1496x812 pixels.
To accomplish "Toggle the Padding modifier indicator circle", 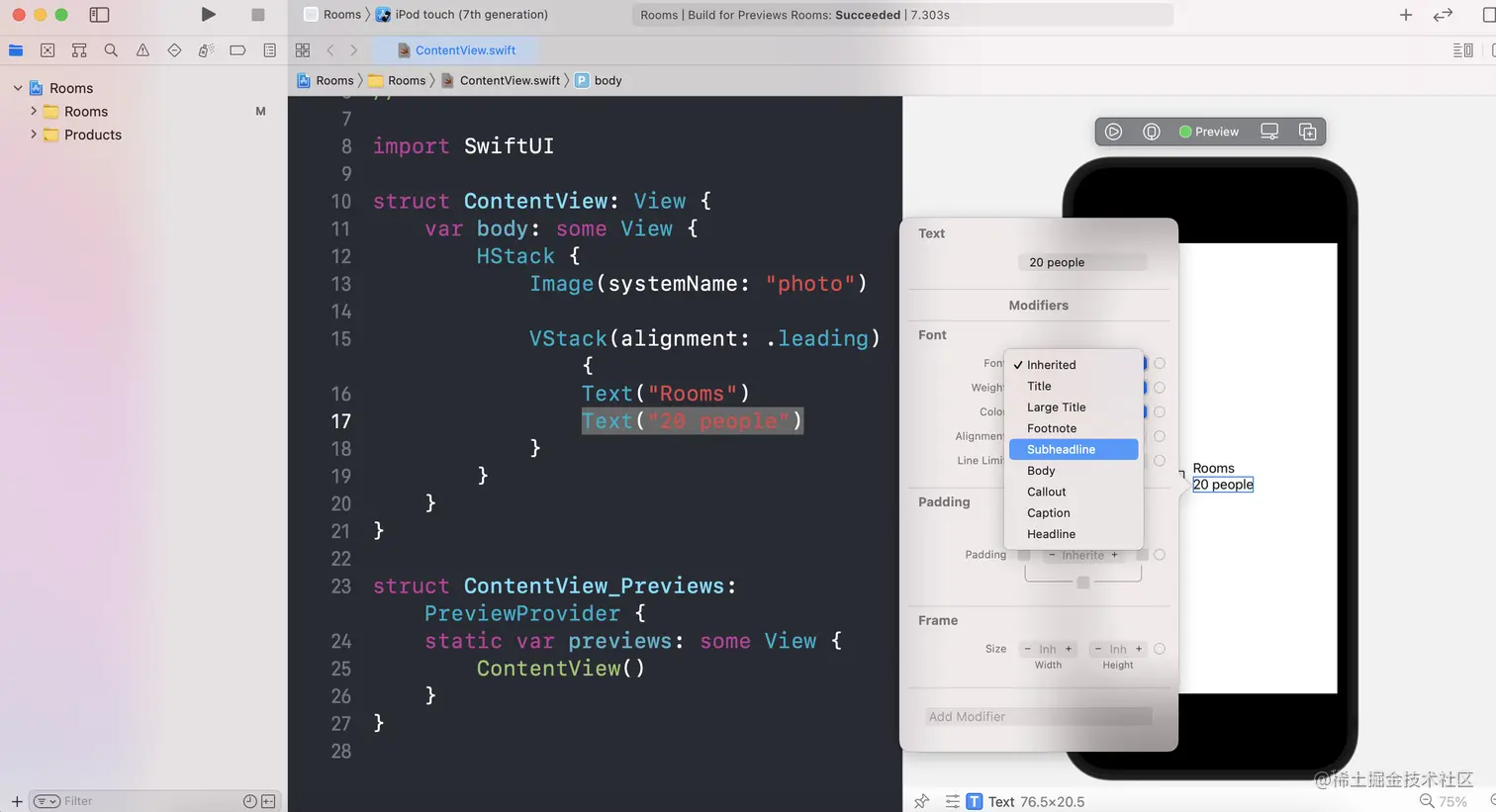I will [x=1160, y=555].
